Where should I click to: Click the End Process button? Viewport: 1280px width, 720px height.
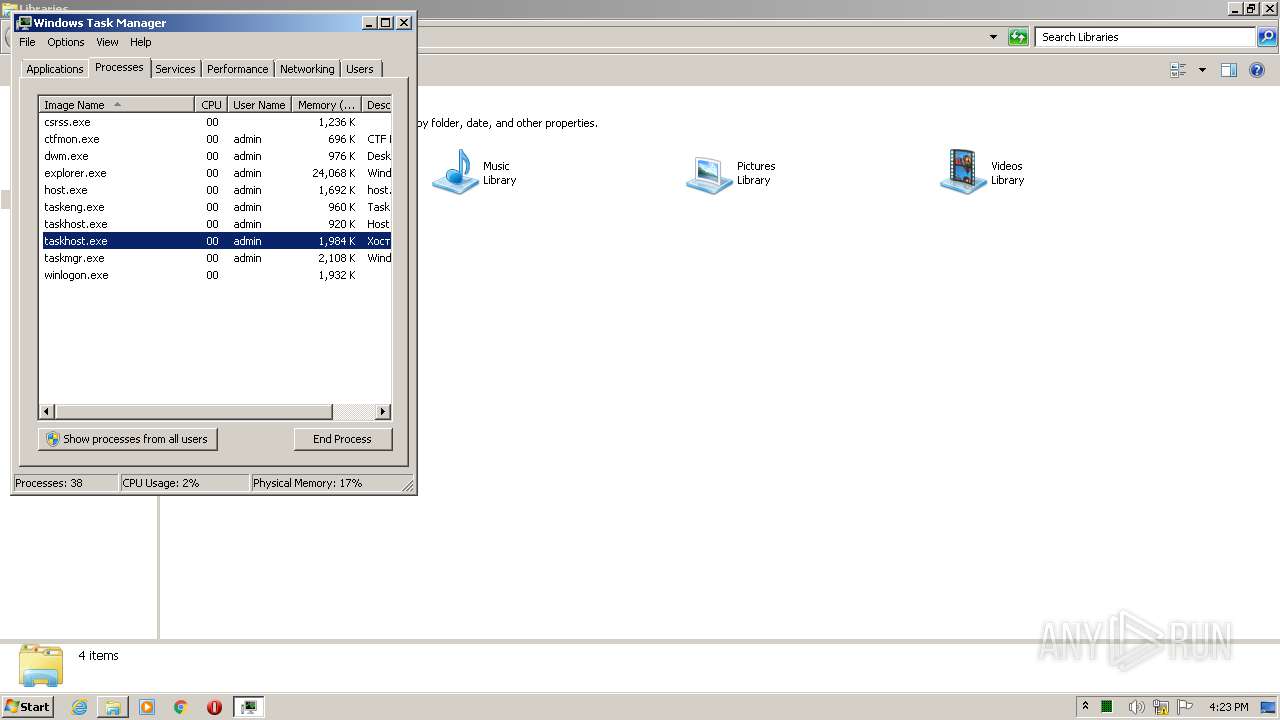coord(343,439)
